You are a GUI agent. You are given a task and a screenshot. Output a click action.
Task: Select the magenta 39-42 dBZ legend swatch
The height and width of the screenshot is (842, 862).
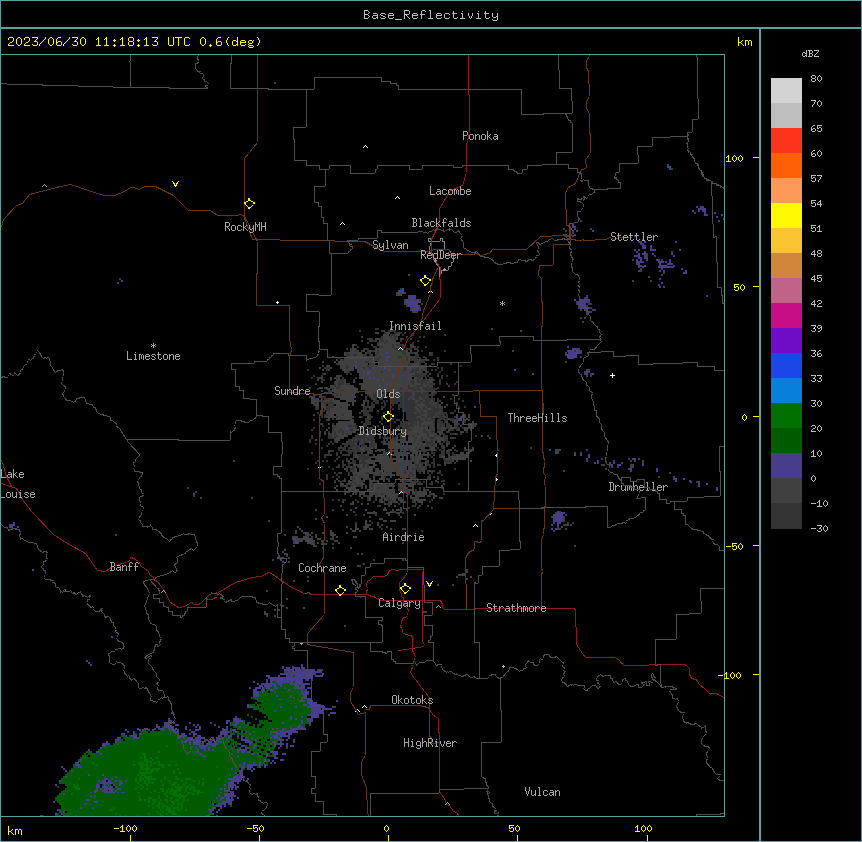(786, 315)
